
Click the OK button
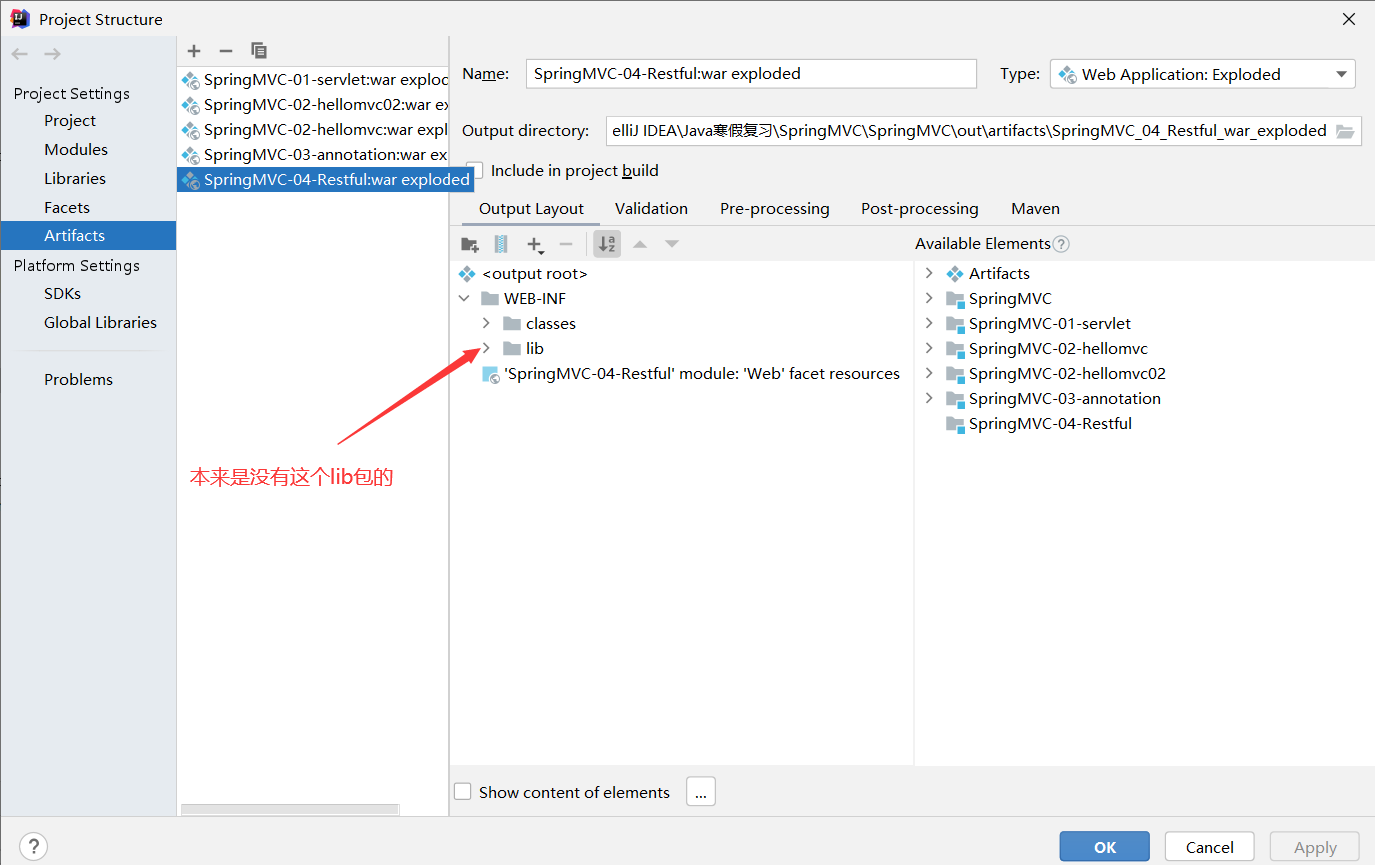1104,846
